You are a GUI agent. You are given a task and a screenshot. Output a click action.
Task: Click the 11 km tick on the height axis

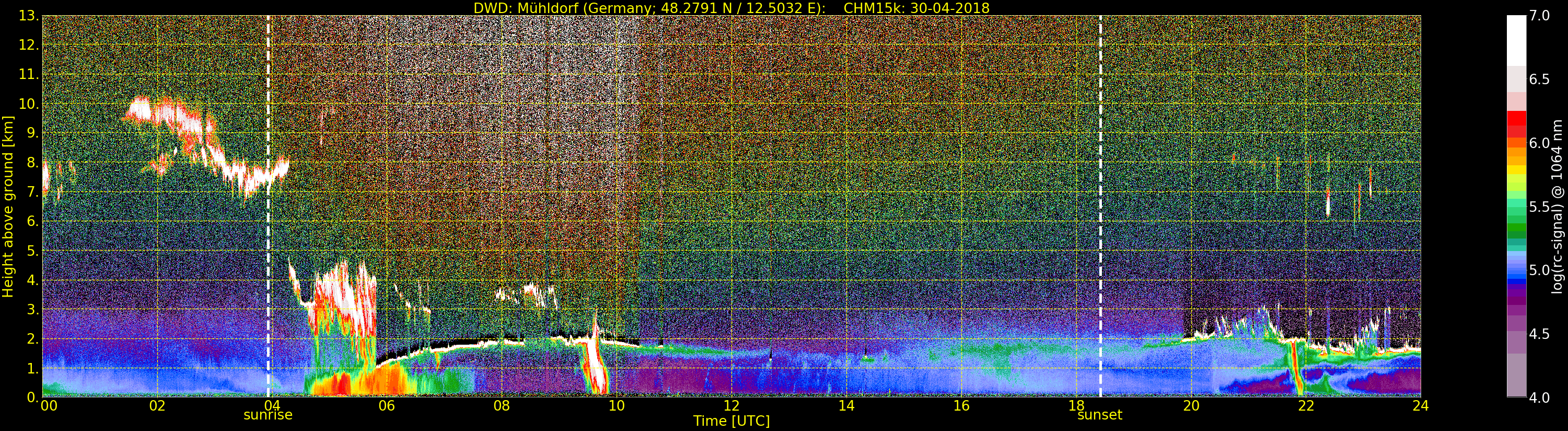[28, 74]
